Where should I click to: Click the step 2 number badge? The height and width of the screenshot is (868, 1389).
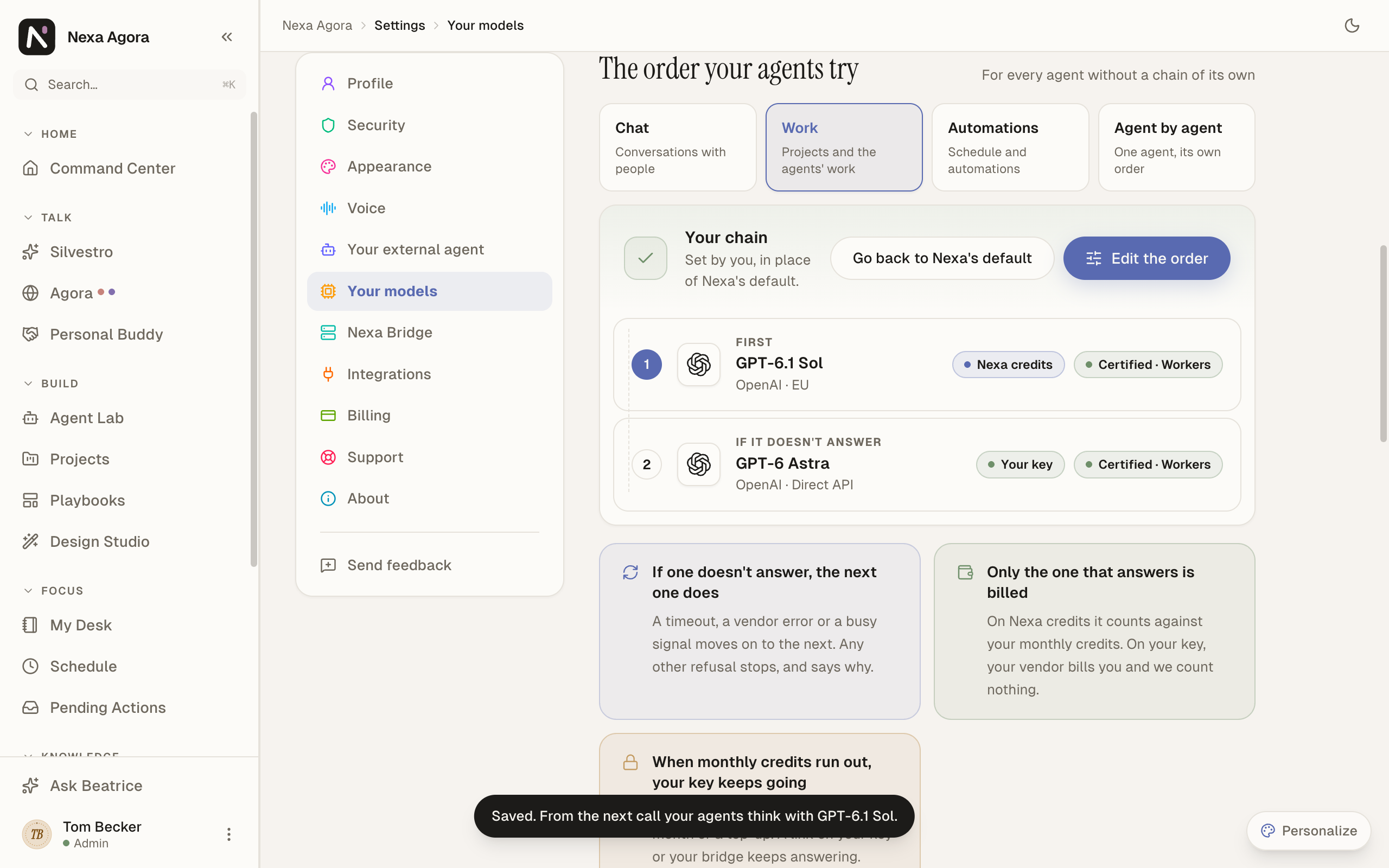coord(646,464)
